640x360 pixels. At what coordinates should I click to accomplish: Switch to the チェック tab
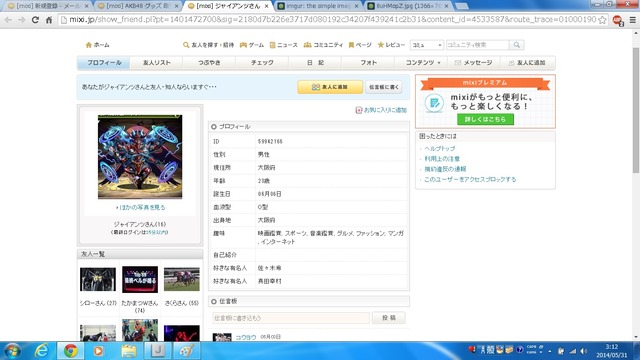point(262,62)
